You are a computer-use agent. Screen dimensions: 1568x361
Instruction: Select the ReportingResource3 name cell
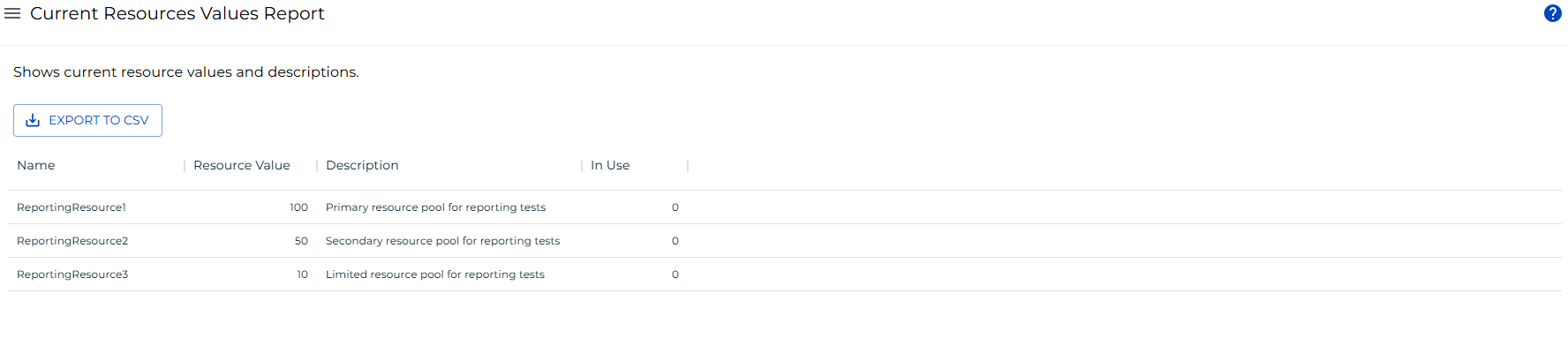[72, 275]
